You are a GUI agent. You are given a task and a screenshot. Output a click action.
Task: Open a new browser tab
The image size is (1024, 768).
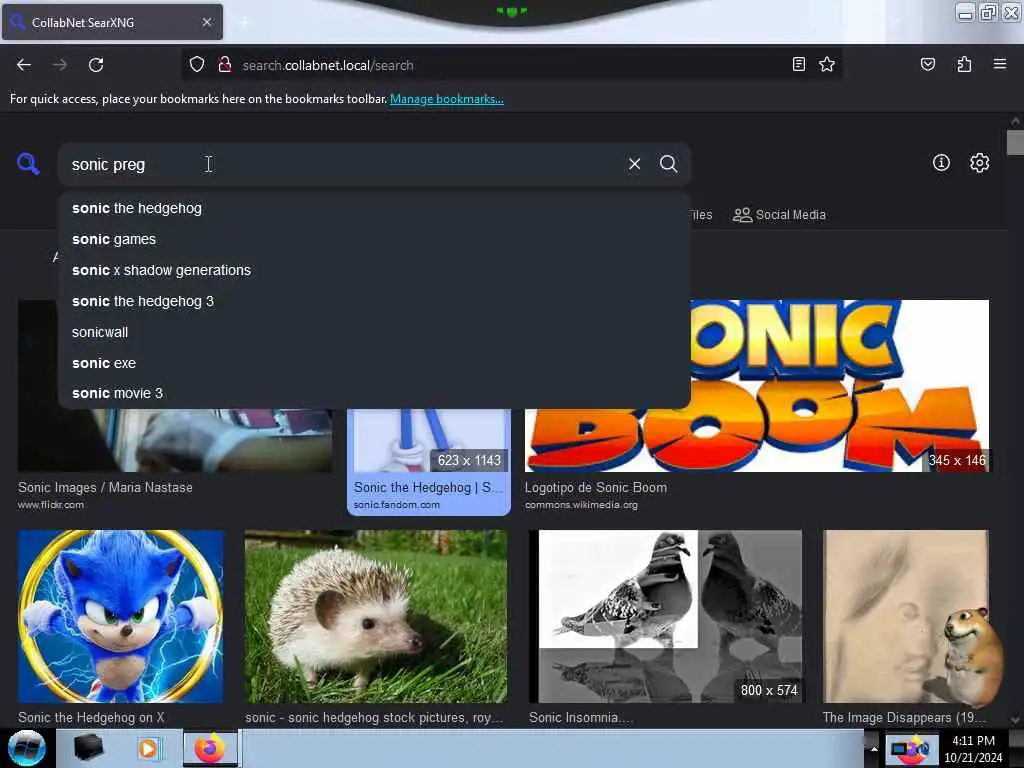pos(245,22)
